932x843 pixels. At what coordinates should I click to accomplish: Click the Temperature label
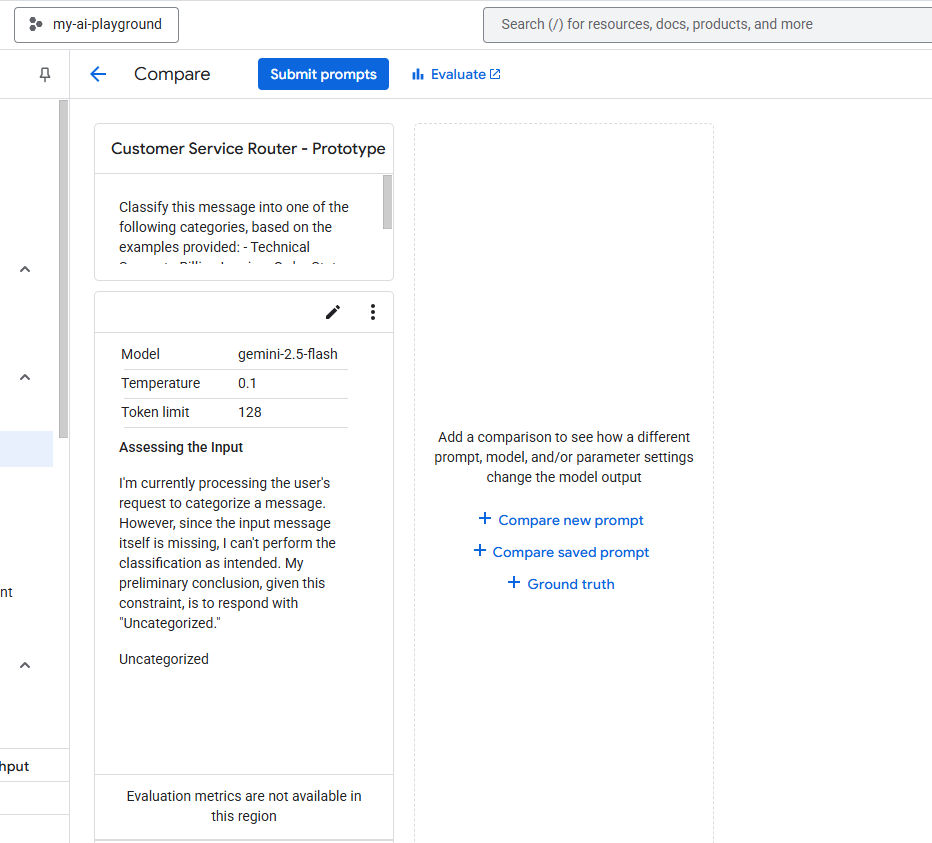coord(160,383)
